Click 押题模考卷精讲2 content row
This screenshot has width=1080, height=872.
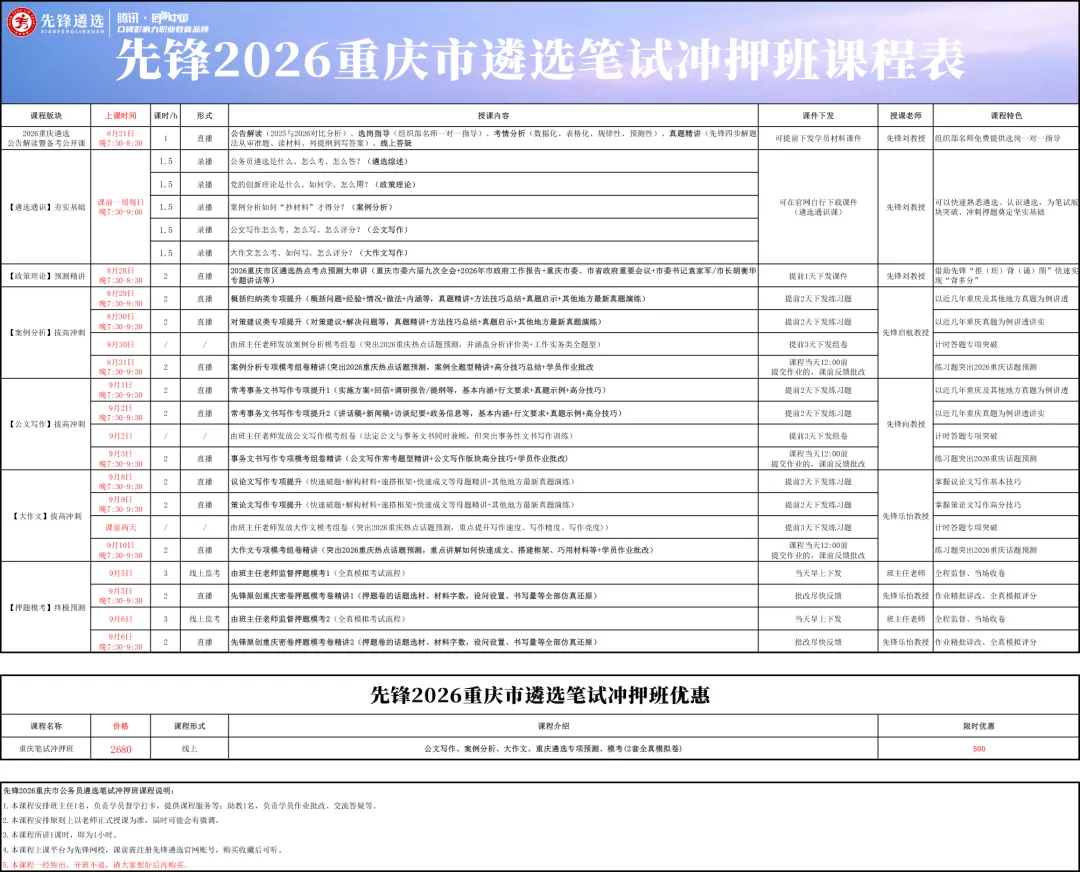493,642
